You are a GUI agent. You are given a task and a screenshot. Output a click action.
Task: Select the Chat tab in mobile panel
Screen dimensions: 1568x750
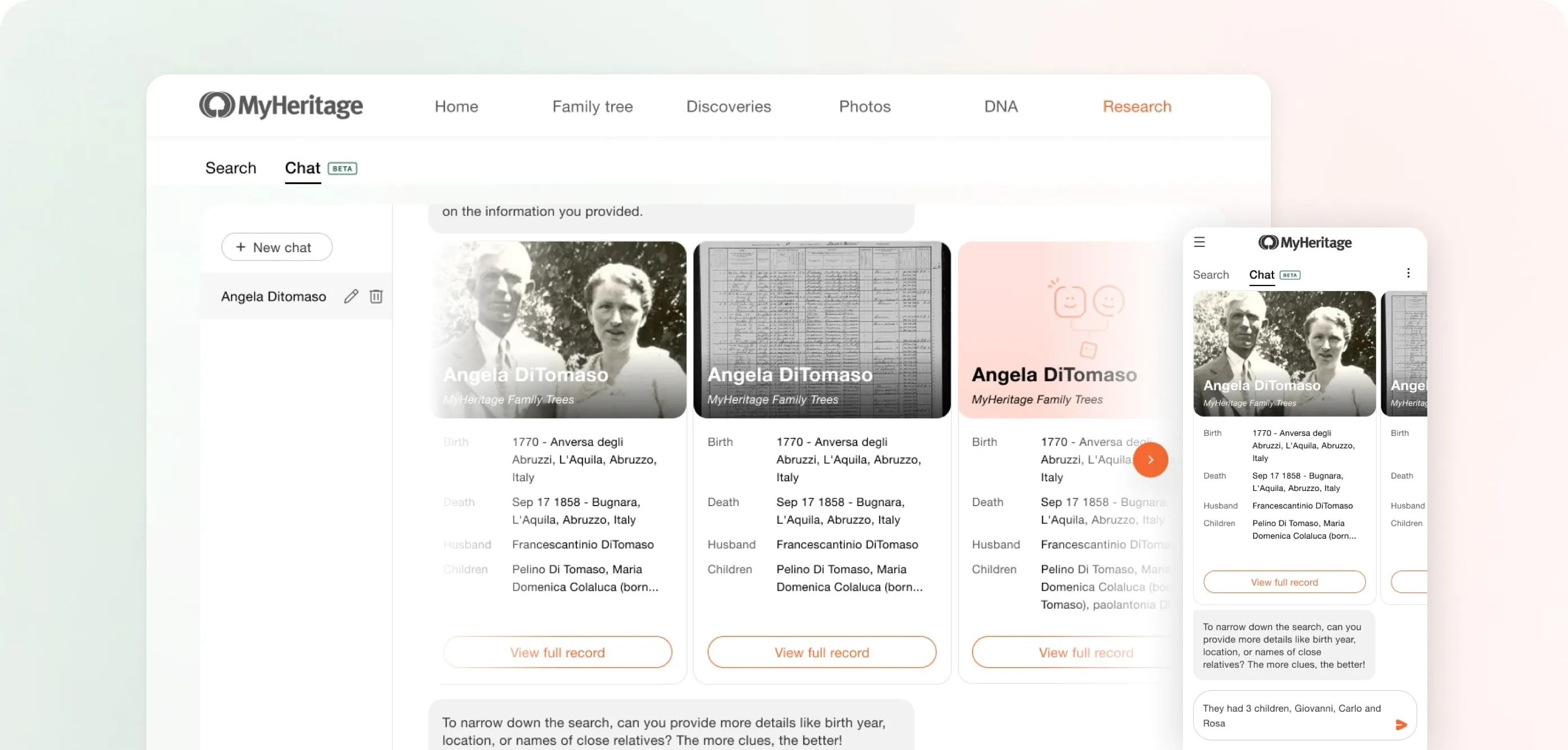tap(1261, 275)
